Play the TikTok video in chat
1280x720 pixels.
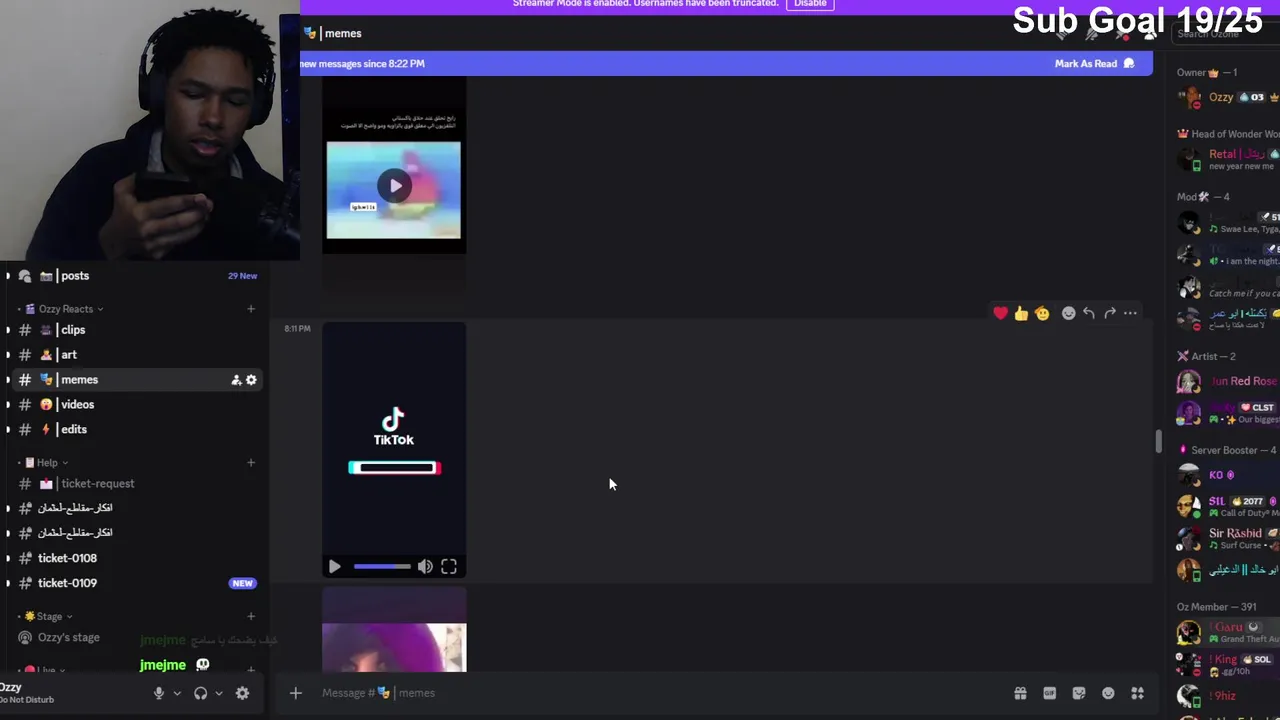[334, 567]
